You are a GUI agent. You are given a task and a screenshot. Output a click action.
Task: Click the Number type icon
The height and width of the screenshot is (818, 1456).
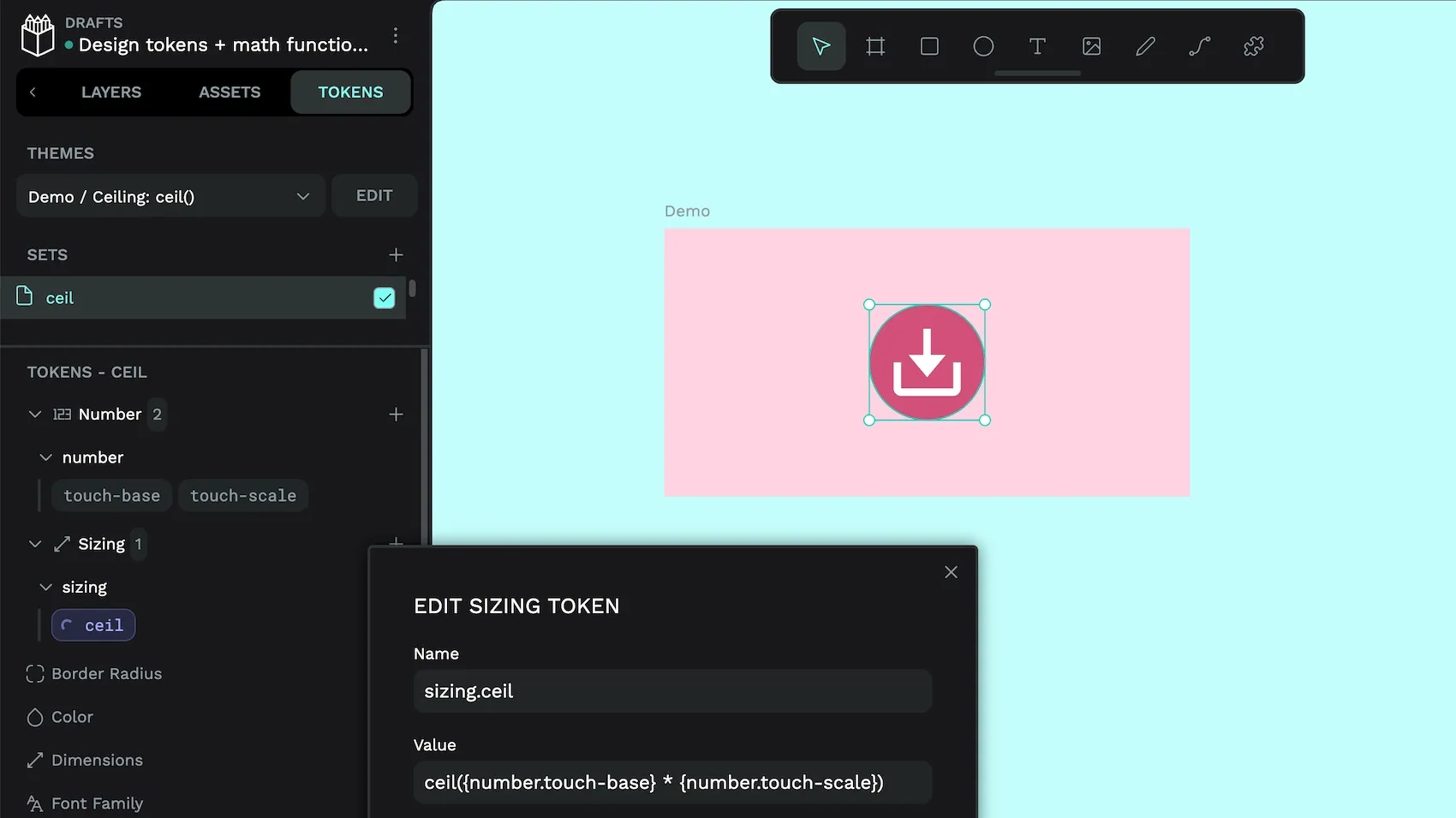coord(62,415)
